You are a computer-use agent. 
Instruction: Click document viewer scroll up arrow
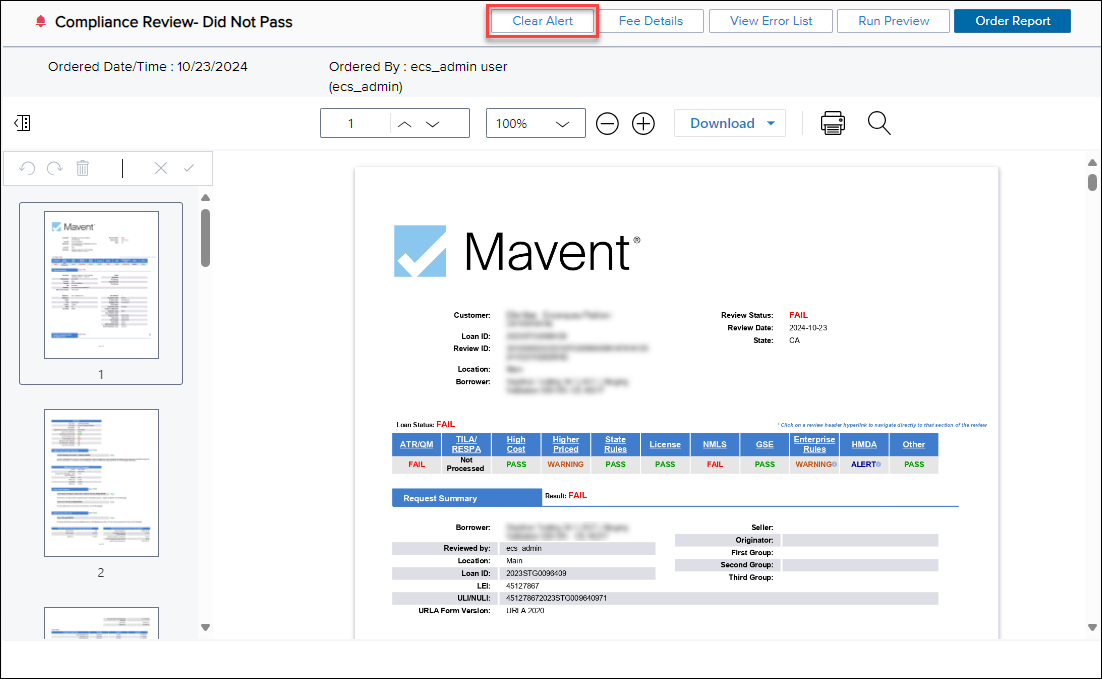pyautogui.click(x=1092, y=162)
